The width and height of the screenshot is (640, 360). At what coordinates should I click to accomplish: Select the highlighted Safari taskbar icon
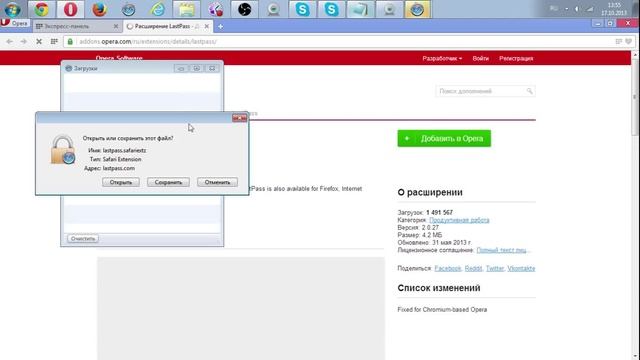(417, 9)
